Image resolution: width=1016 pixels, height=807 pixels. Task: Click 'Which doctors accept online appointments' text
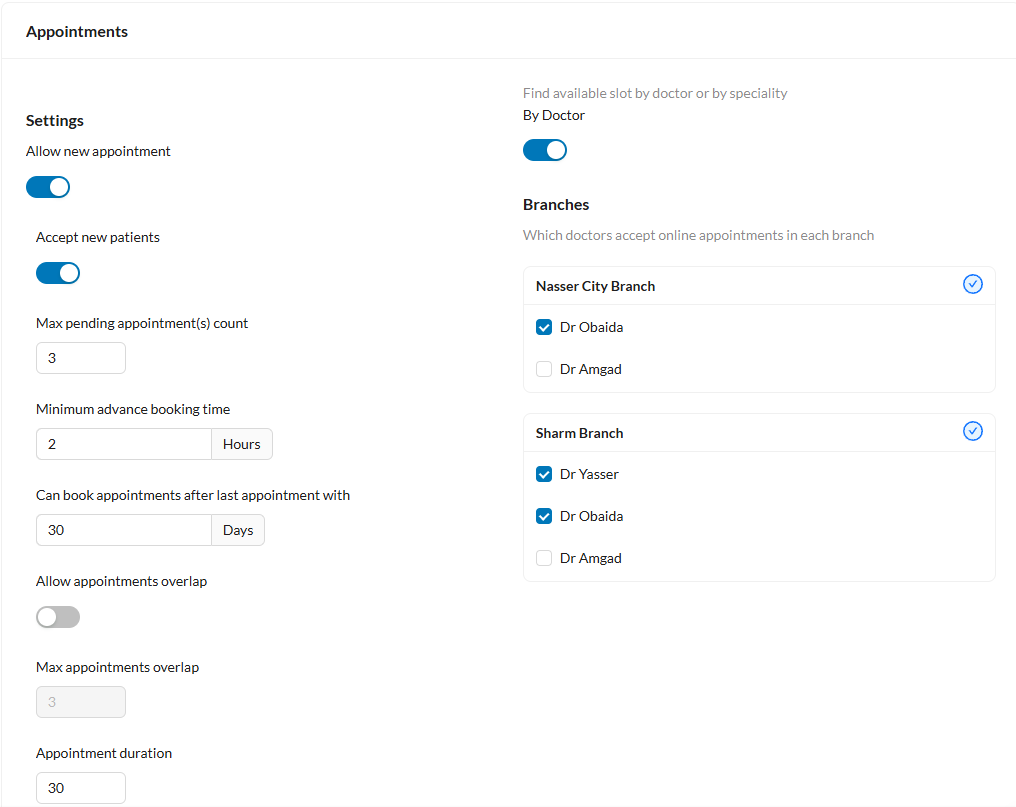[x=698, y=235]
